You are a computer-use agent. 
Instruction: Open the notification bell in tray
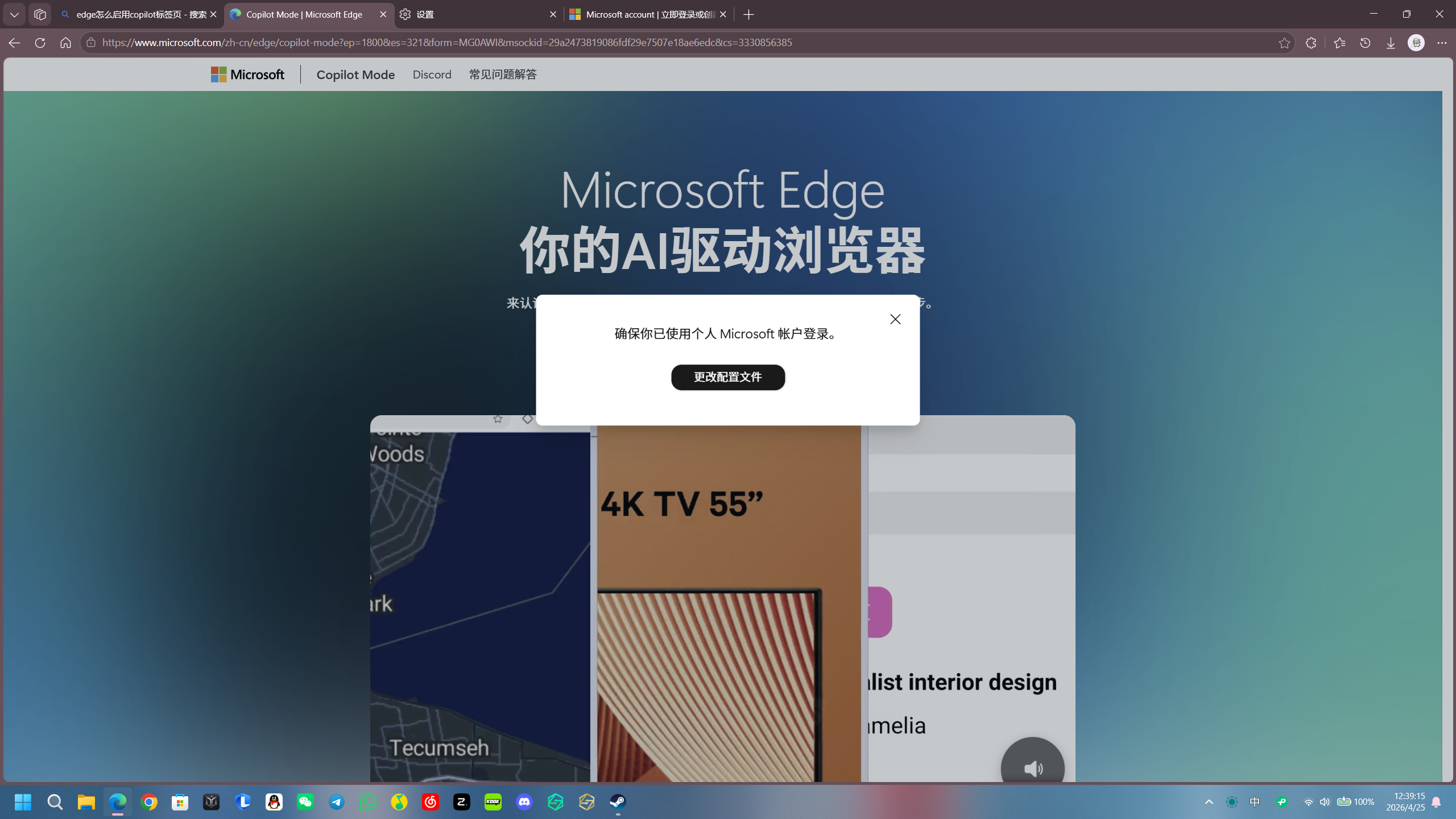(1436, 802)
